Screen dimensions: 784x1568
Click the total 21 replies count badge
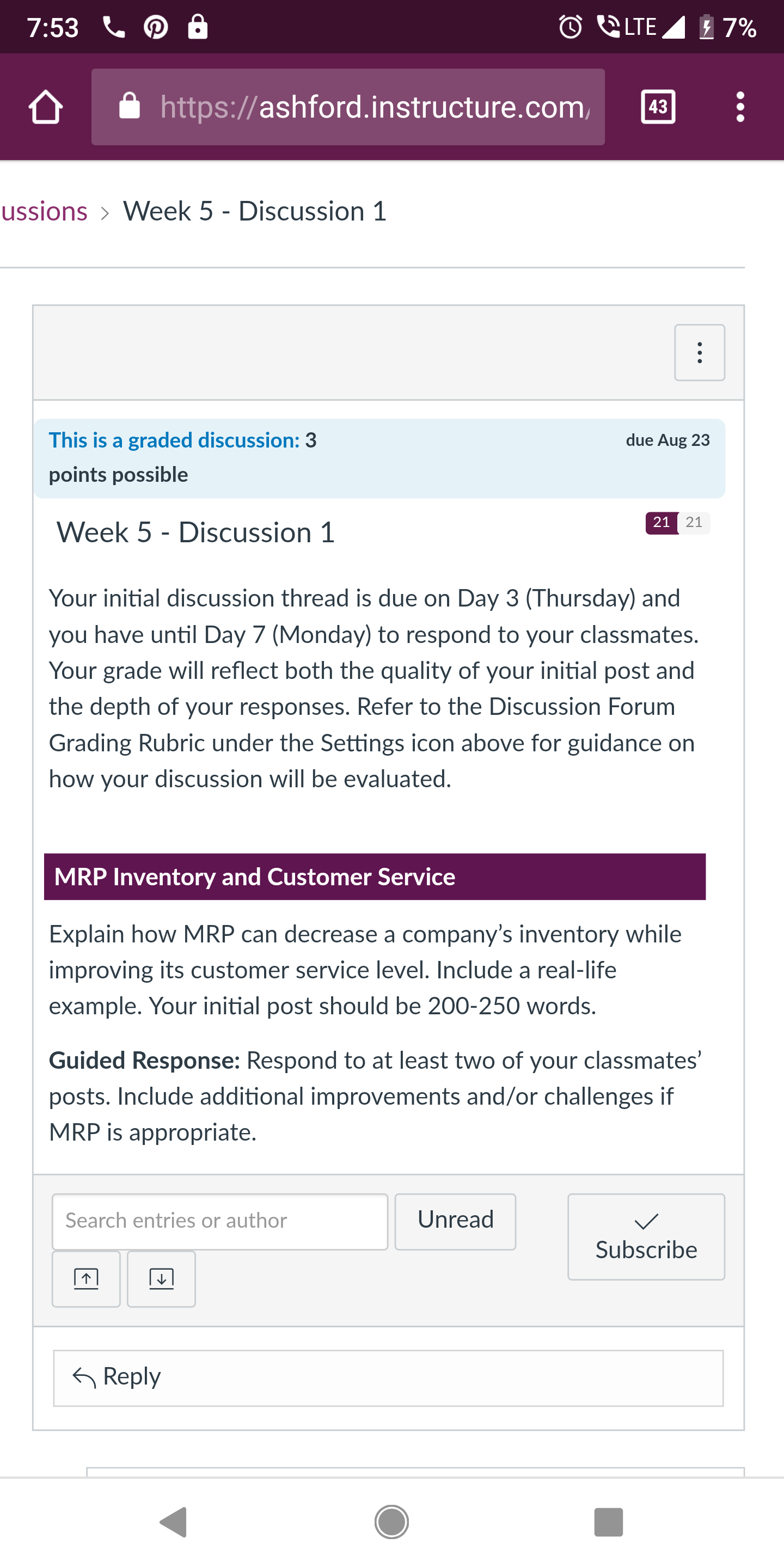[694, 522]
